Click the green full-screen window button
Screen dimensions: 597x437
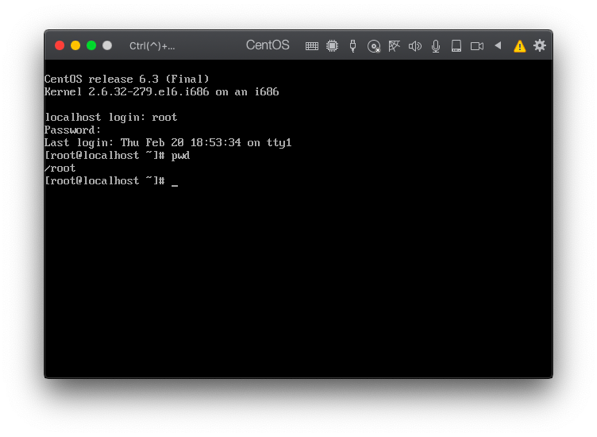tap(91, 46)
